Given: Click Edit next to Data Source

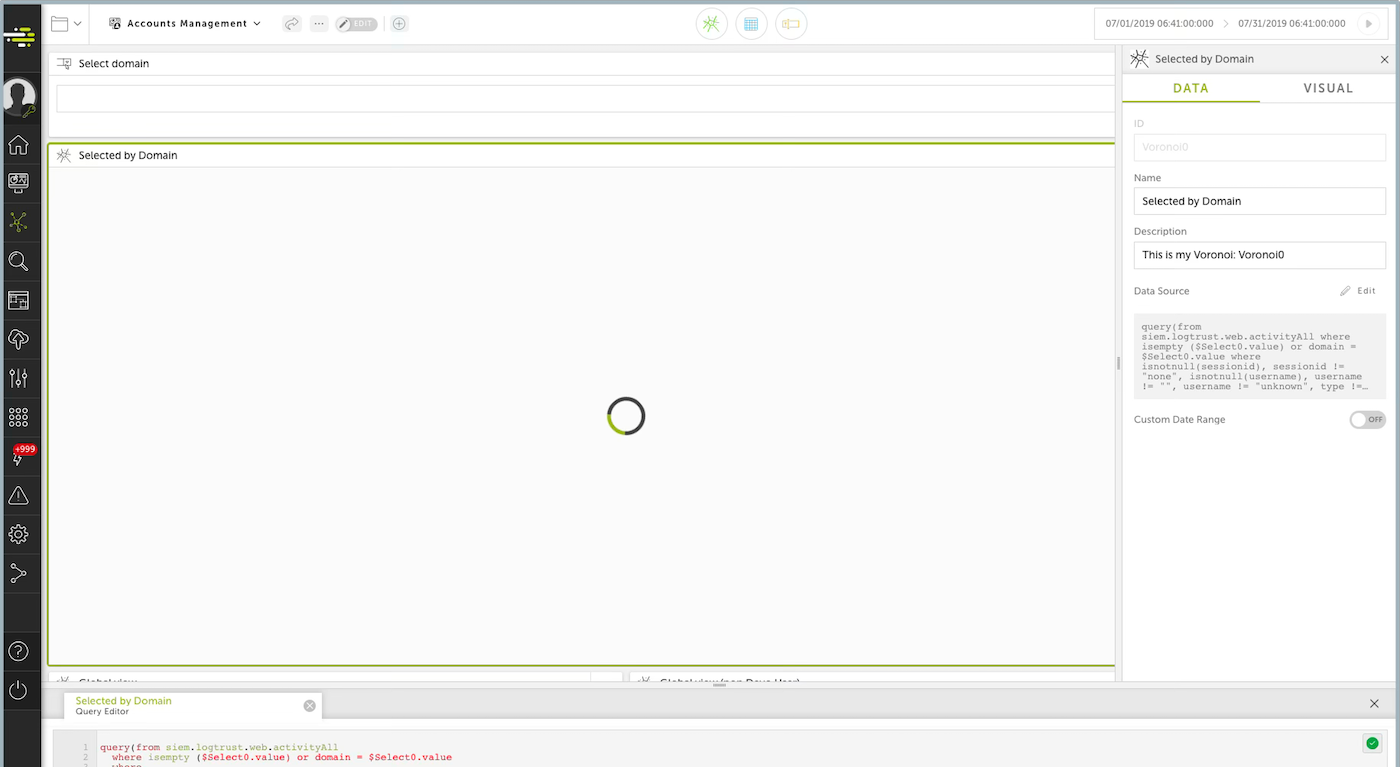Looking at the screenshot, I should coord(1357,290).
